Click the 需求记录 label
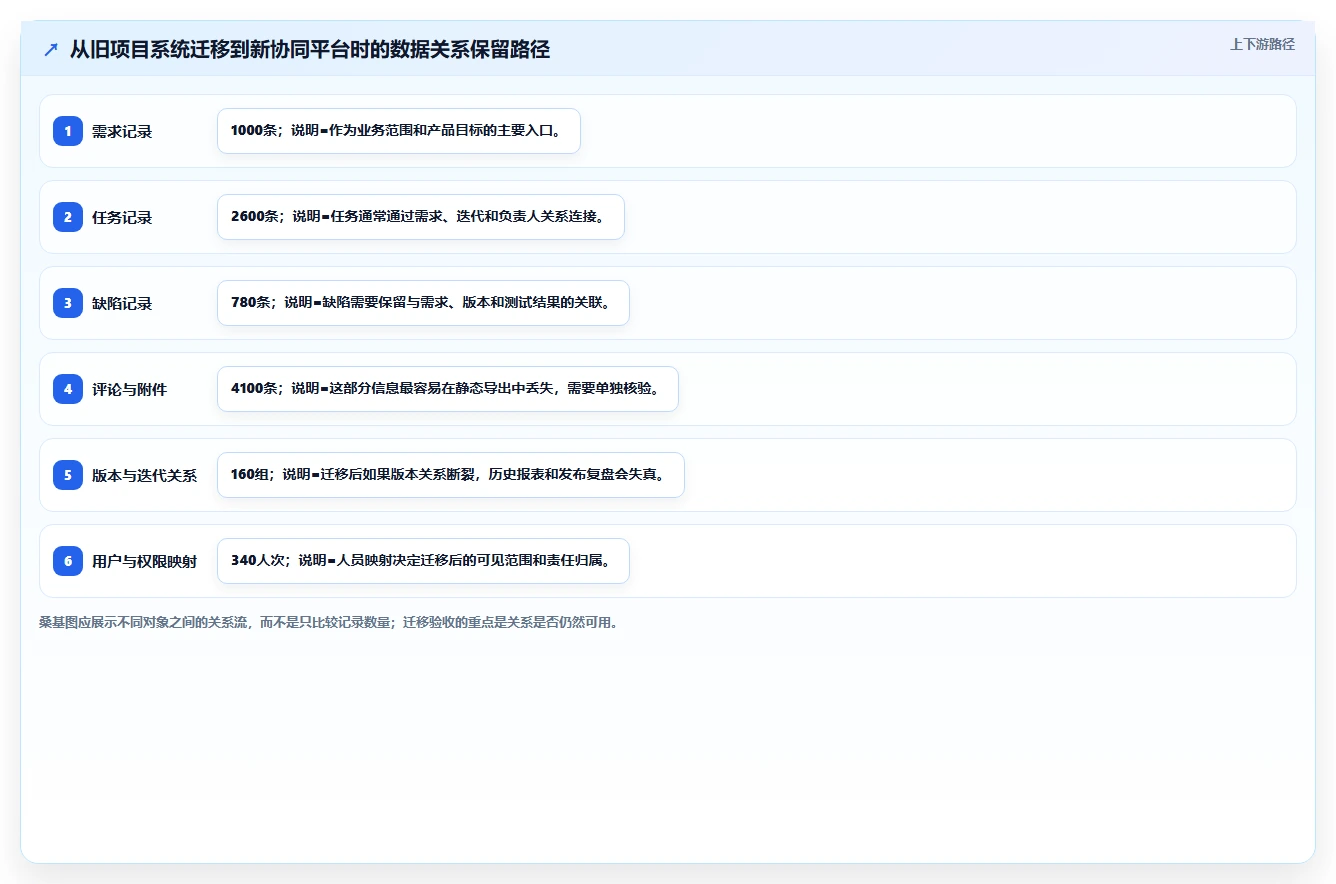Image resolution: width=1336 pixels, height=884 pixels. (x=122, y=131)
